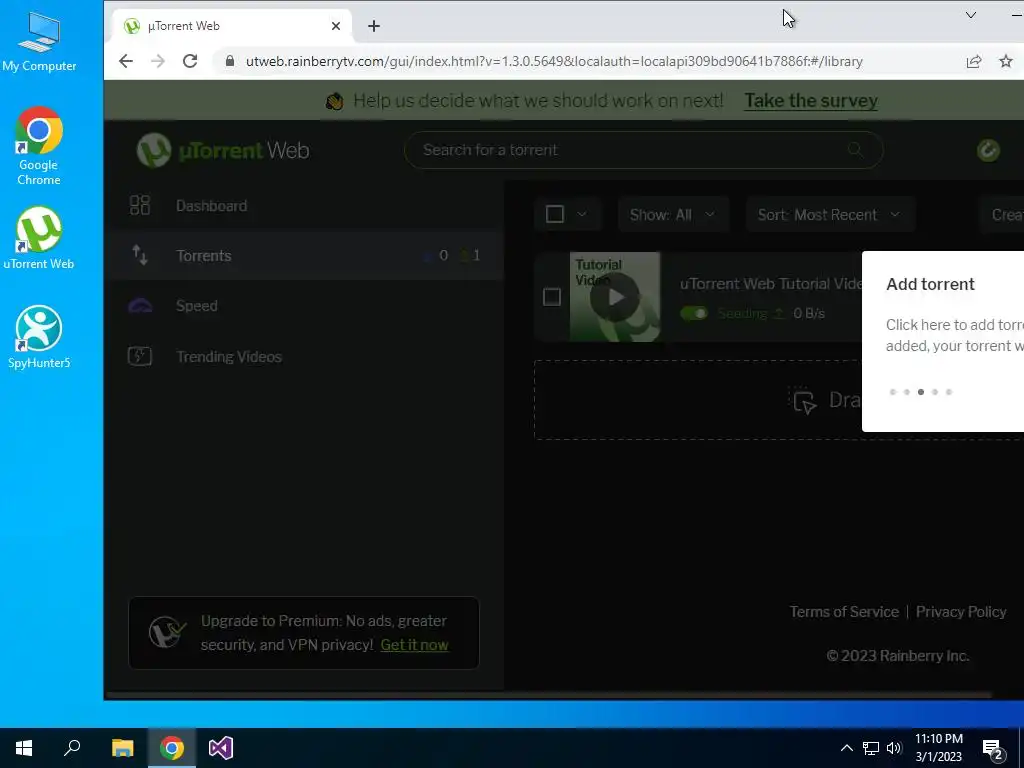
Task: Click the uTorrent Web logo in header
Action: (x=223, y=150)
